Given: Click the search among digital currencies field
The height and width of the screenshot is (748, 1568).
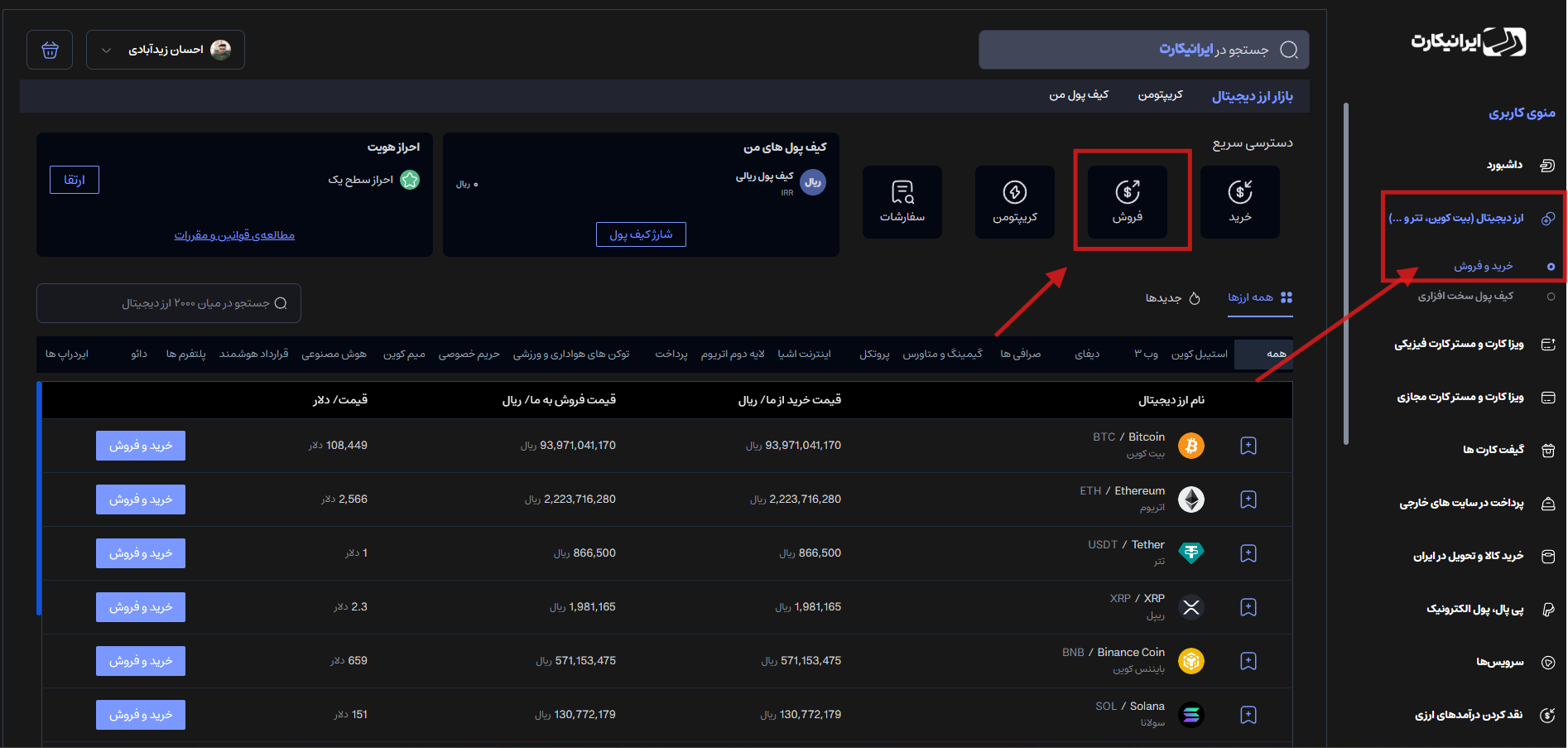Looking at the screenshot, I should pos(169,303).
